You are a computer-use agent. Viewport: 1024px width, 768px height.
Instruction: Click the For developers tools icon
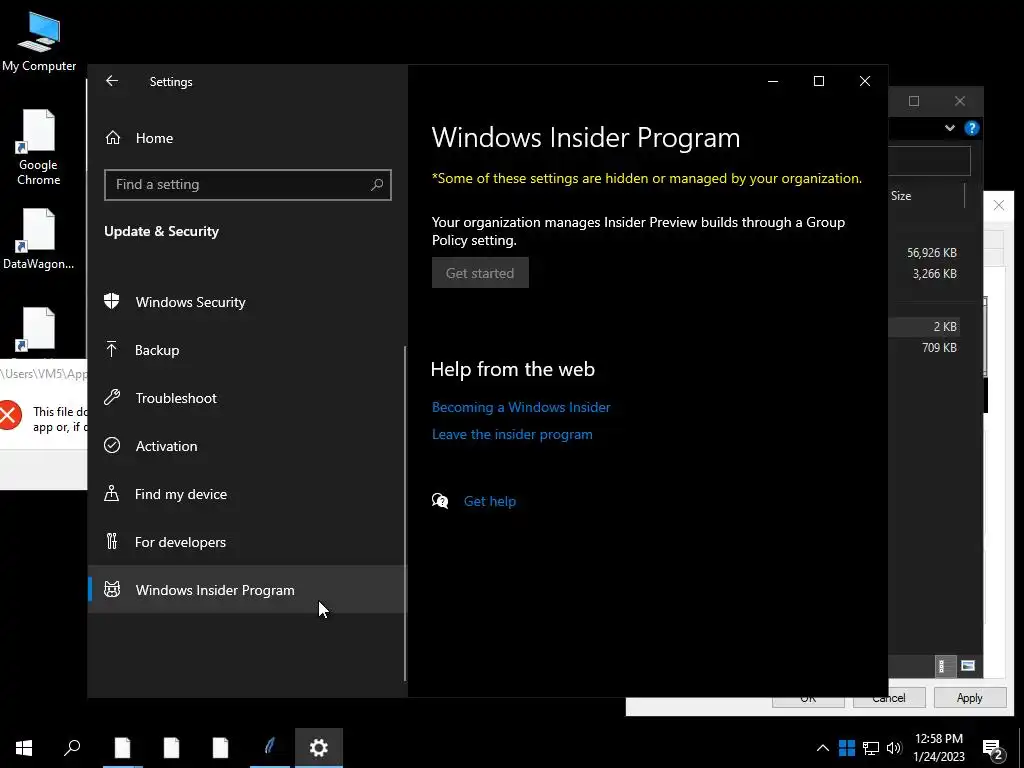[112, 541]
